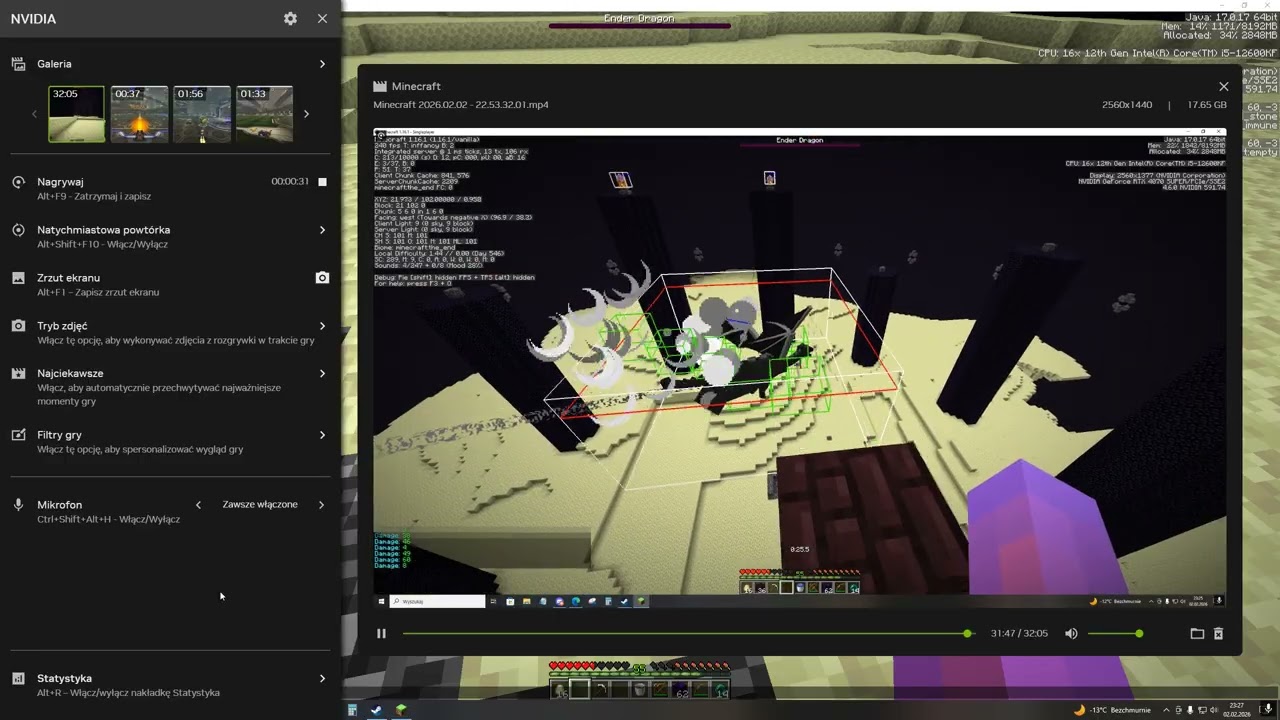Expand the Statystyka chevron

[x=322, y=678]
